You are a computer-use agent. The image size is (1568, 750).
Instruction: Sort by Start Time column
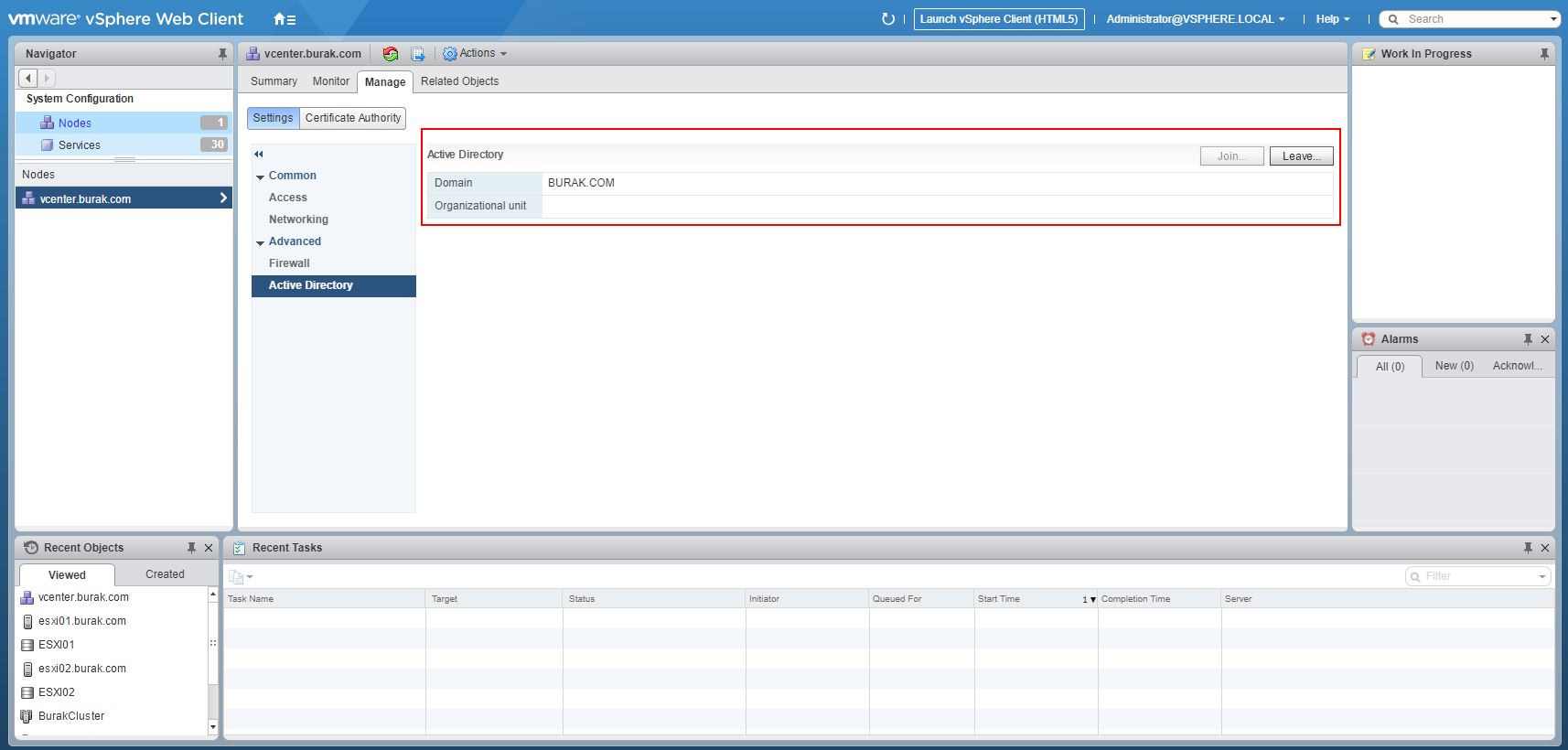[x=1036, y=598]
